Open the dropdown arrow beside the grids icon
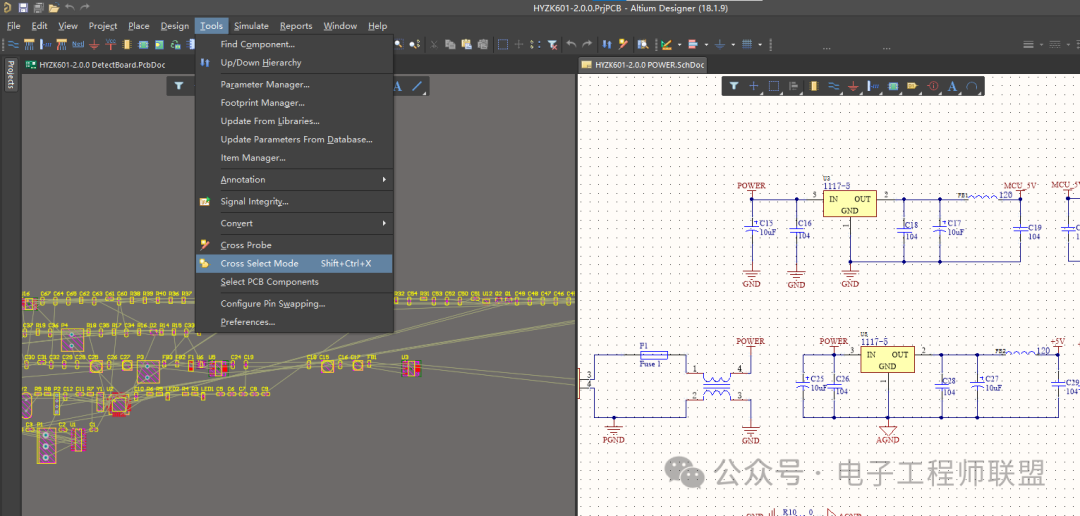Image resolution: width=1080 pixels, height=516 pixels. 760,45
